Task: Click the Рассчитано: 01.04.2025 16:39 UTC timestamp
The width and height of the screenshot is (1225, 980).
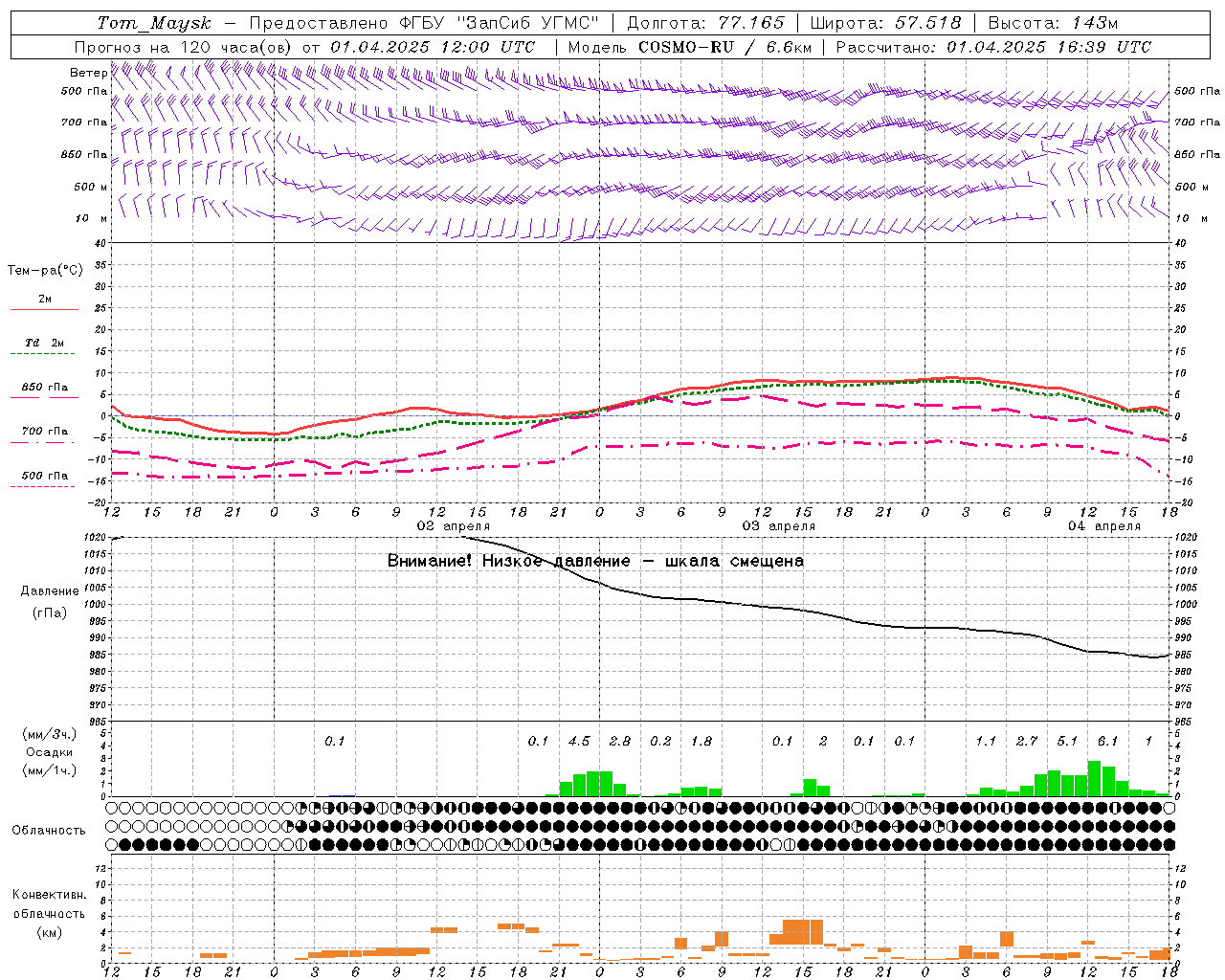Action: (993, 47)
